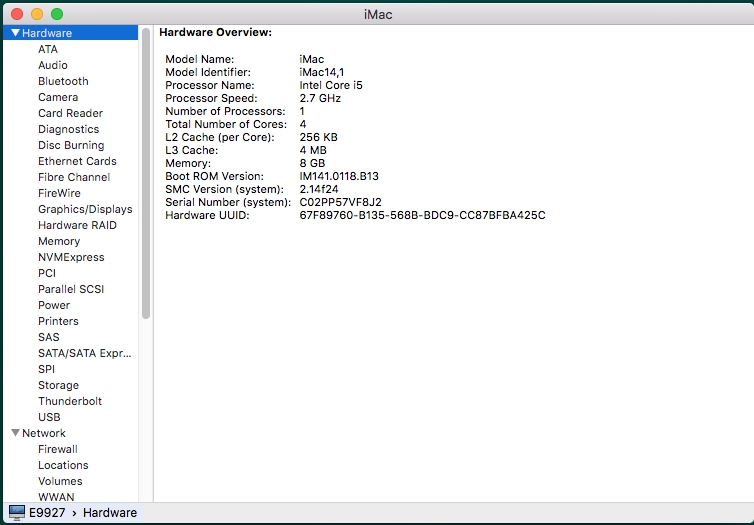Select Parallel SCSI entry
Viewport: 754px width, 525px height.
point(71,289)
